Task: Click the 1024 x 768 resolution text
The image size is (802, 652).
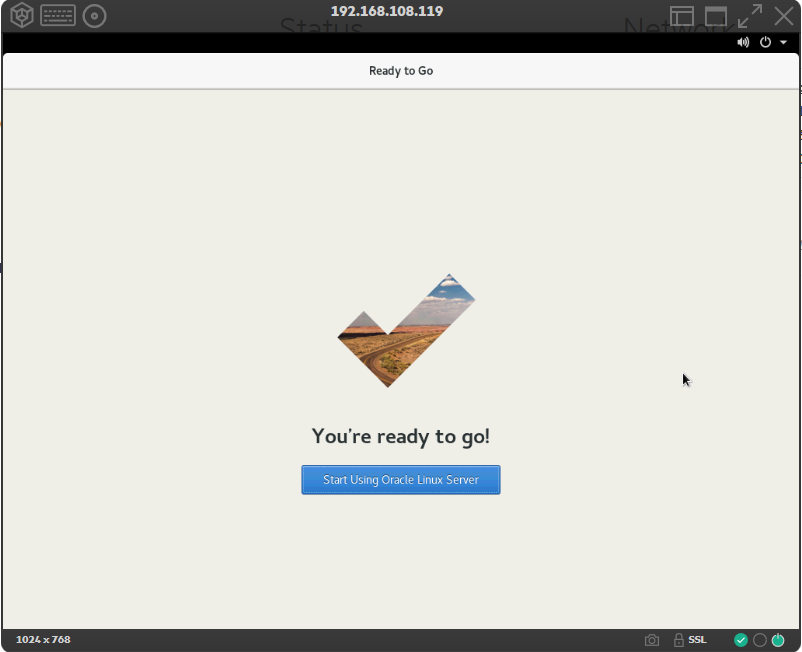Action: click(43, 640)
